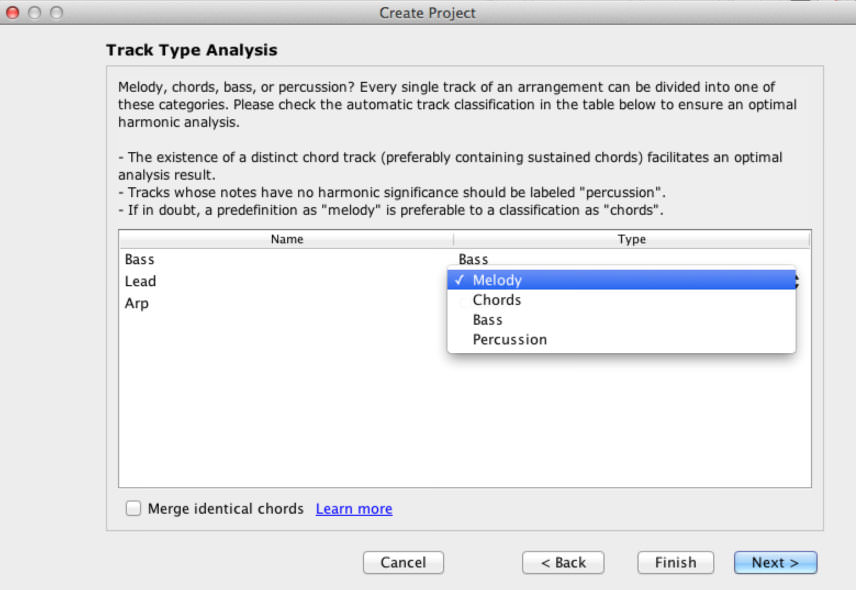Open the Learn more link
This screenshot has height=590, width=856.
(354, 509)
